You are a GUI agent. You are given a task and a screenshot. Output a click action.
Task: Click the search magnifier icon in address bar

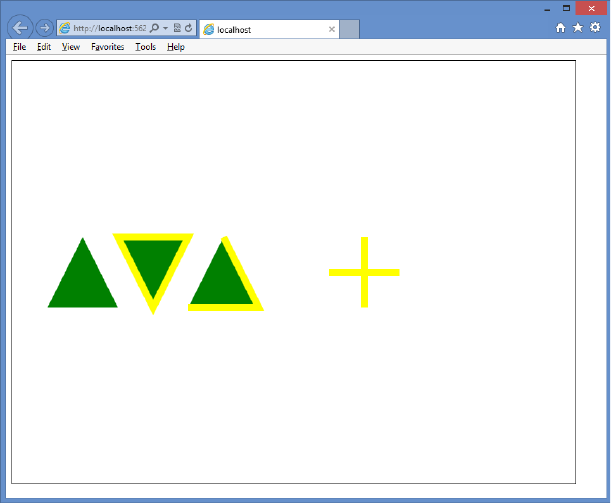tap(154, 28)
